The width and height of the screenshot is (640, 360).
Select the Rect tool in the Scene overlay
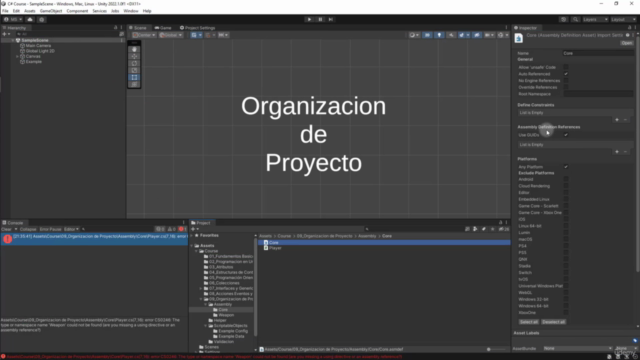[x=134, y=77]
